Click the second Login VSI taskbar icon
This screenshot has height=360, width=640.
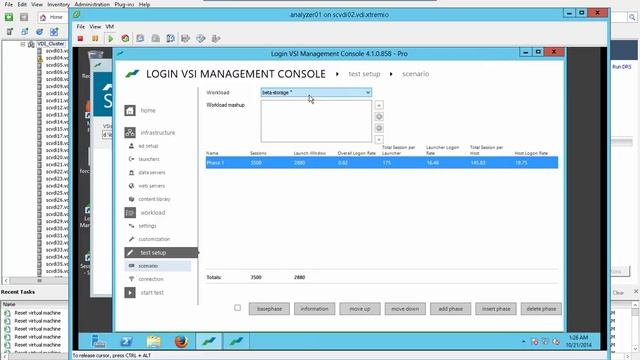[236, 341]
